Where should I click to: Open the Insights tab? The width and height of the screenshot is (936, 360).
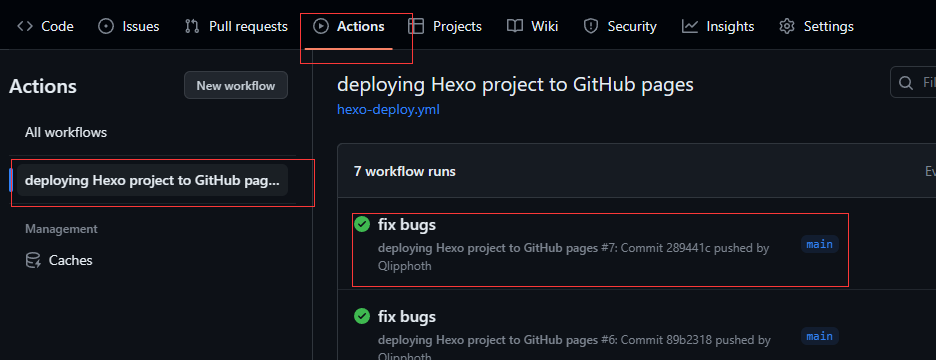click(718, 26)
